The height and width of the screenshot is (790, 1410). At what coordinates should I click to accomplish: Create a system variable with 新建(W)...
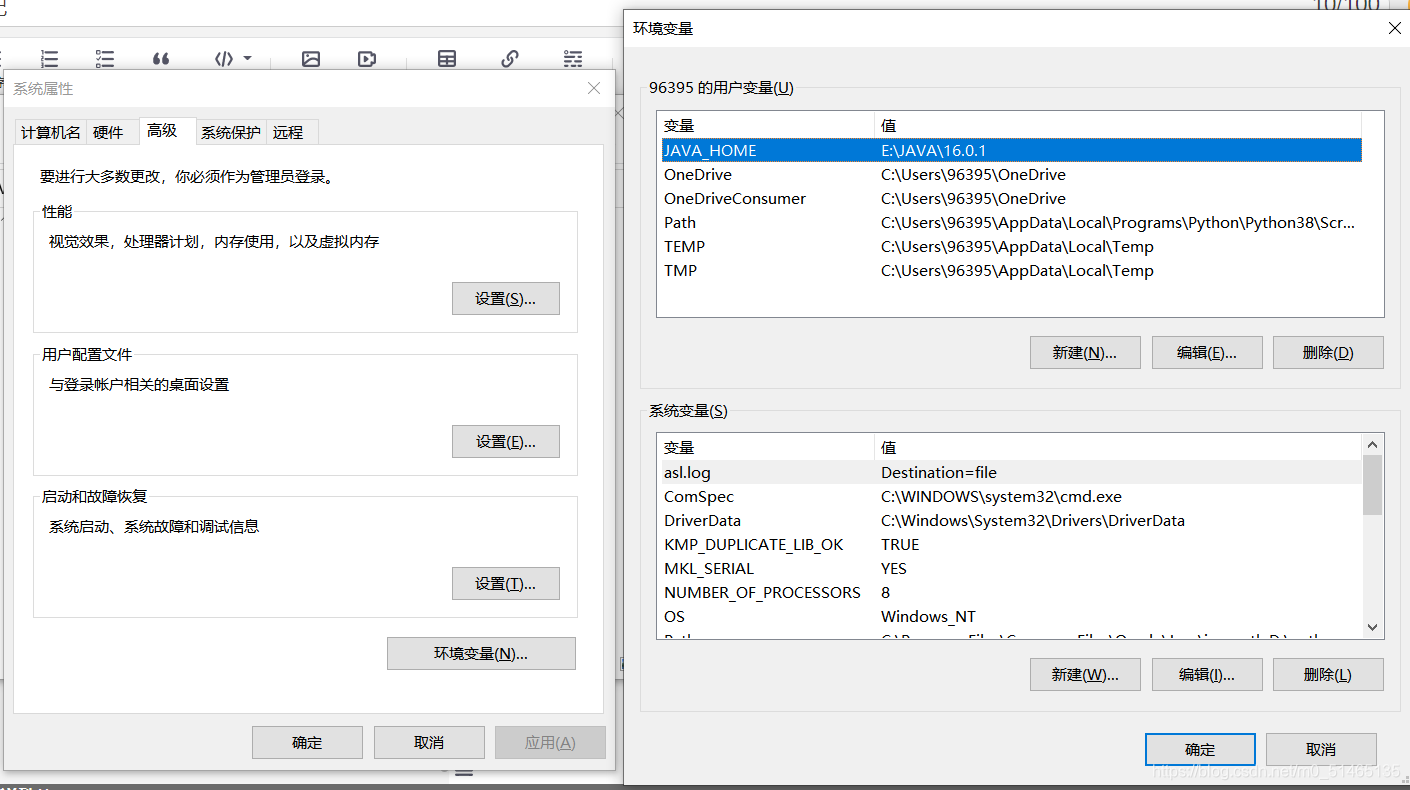coord(1085,675)
